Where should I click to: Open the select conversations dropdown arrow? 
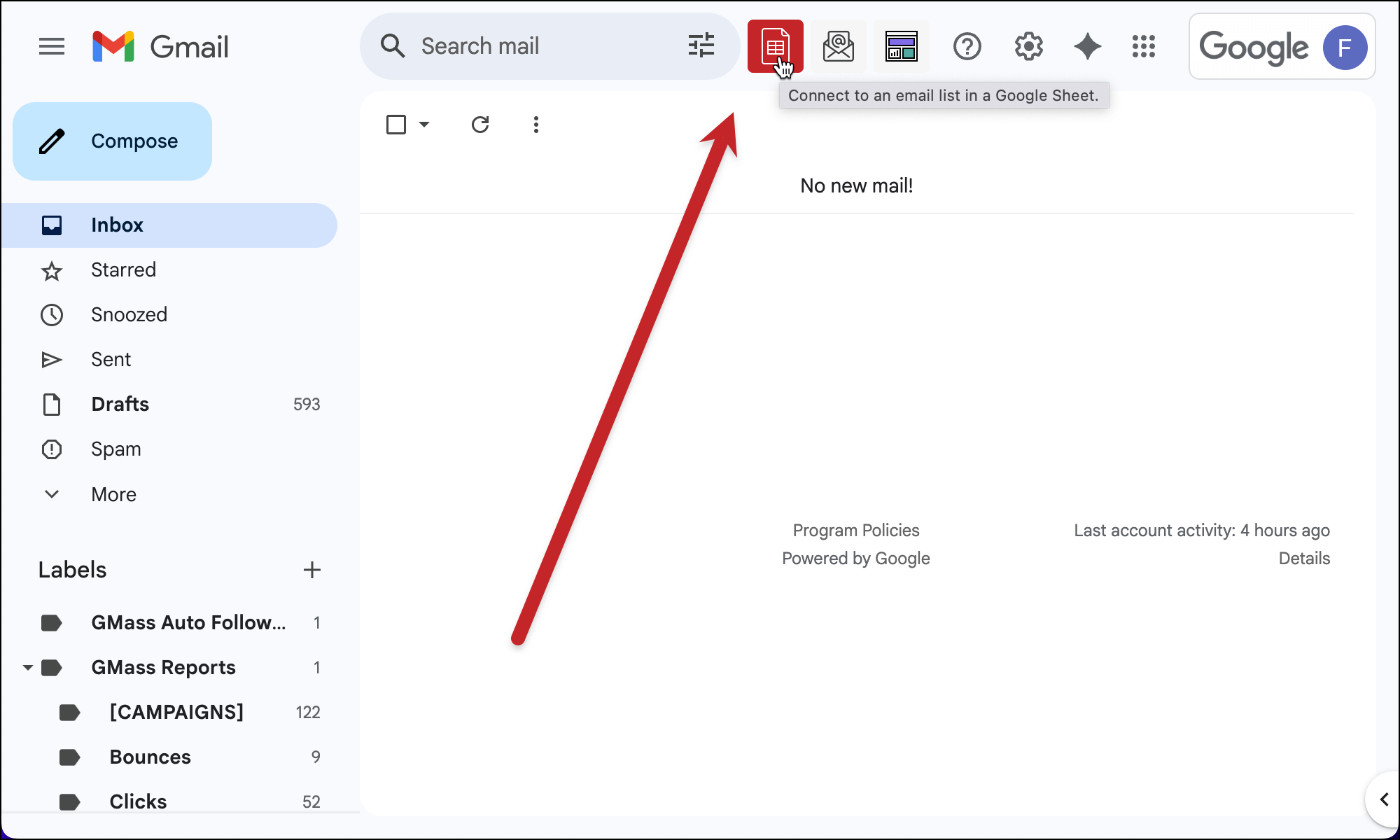tap(423, 124)
